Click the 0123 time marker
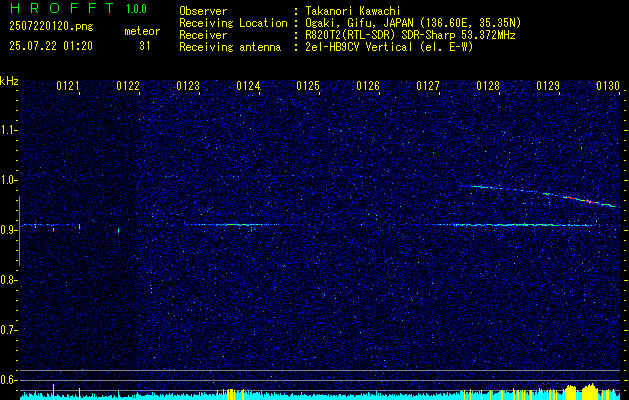The width and height of the screenshot is (629, 400). pos(188,86)
